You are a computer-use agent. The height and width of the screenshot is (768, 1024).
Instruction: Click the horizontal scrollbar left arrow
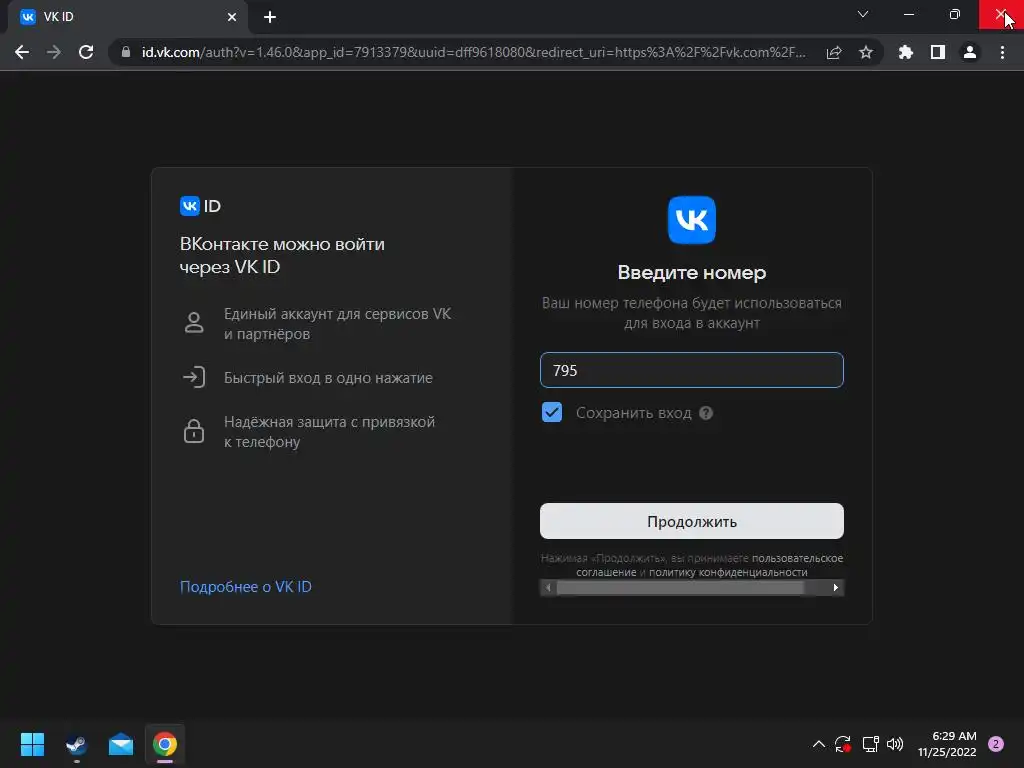[548, 588]
